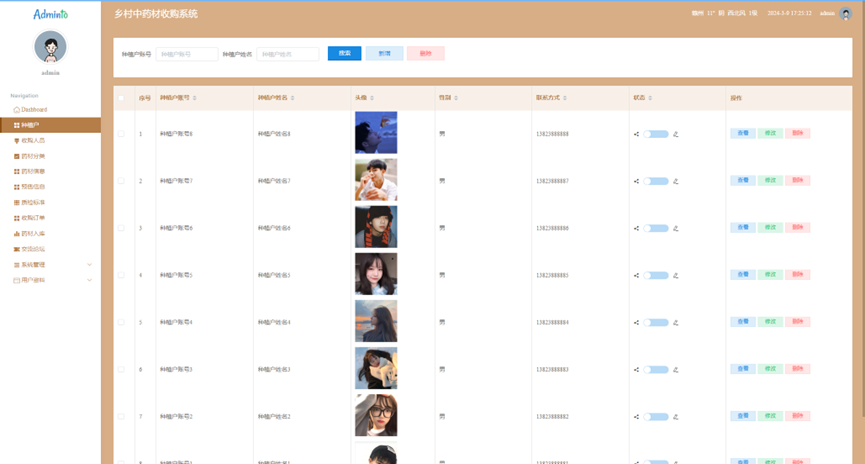Click phone number 13823888884 cell
The width and height of the screenshot is (865, 464).
point(552,323)
